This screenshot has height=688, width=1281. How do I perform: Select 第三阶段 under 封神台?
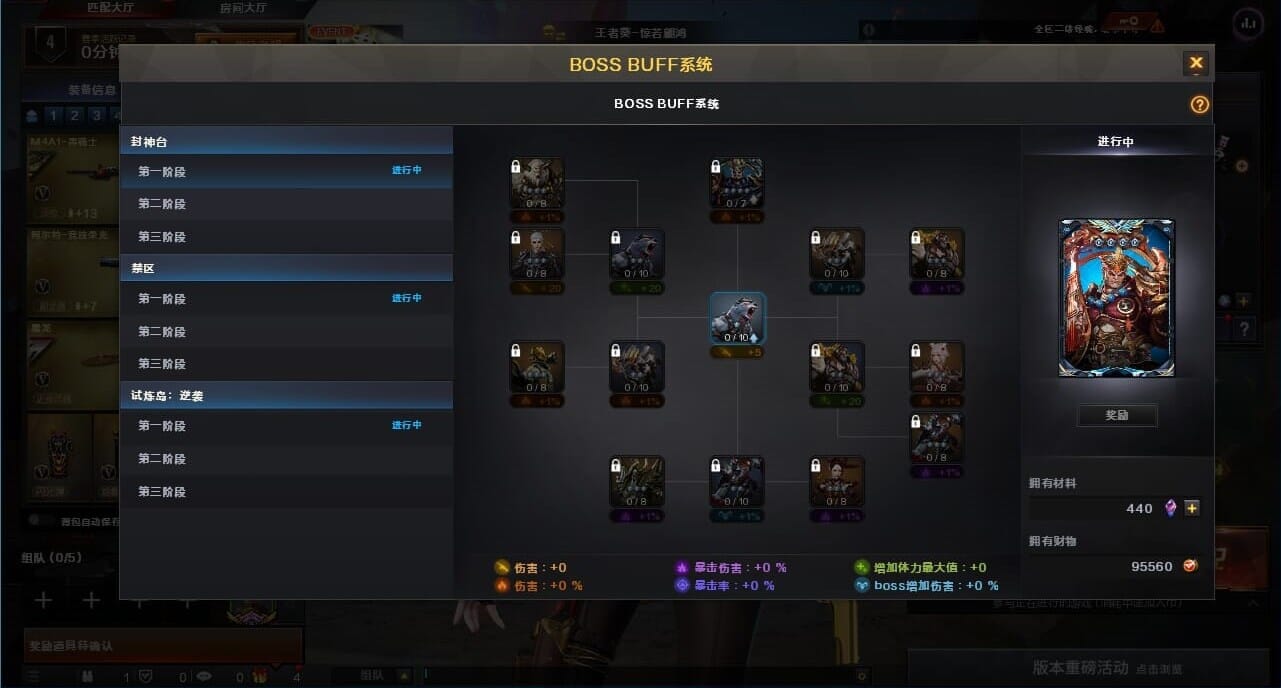tap(286, 237)
